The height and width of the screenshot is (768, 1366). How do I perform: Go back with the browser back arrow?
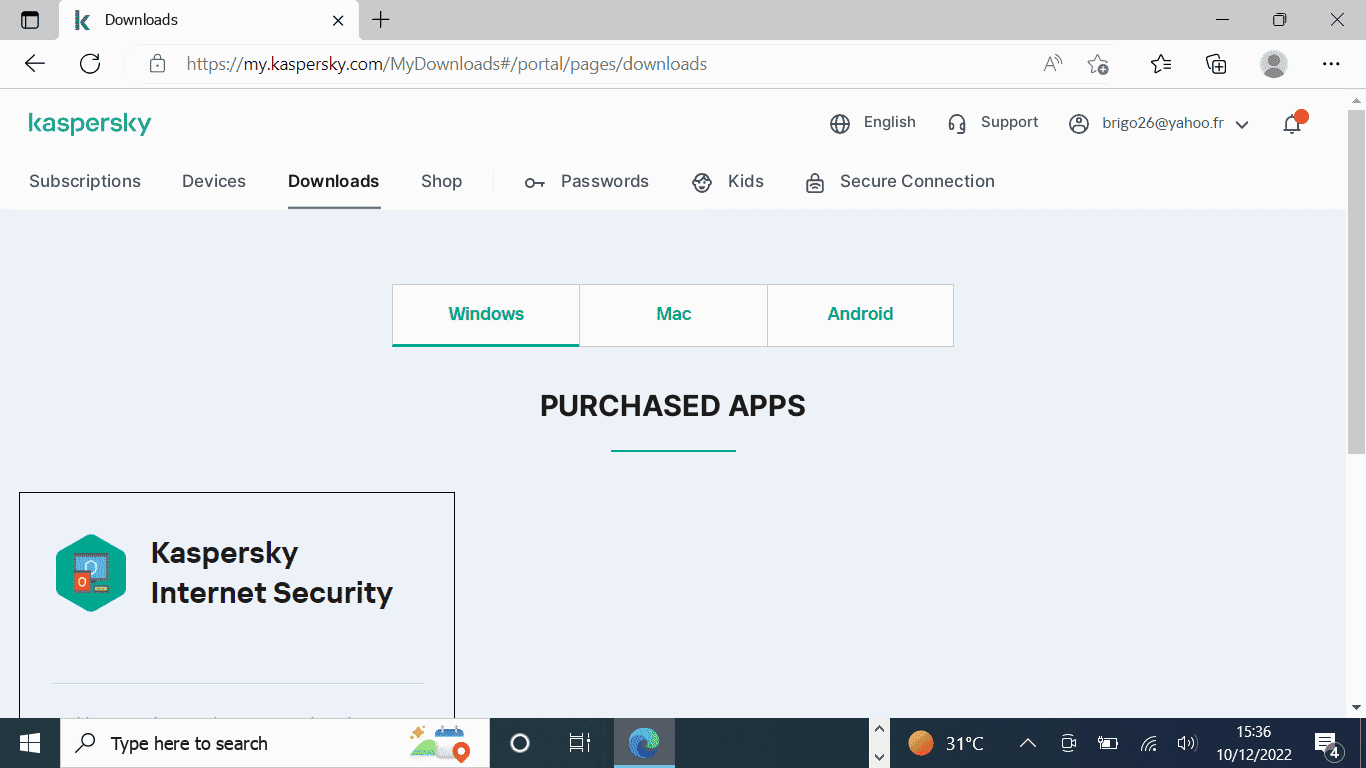(35, 64)
